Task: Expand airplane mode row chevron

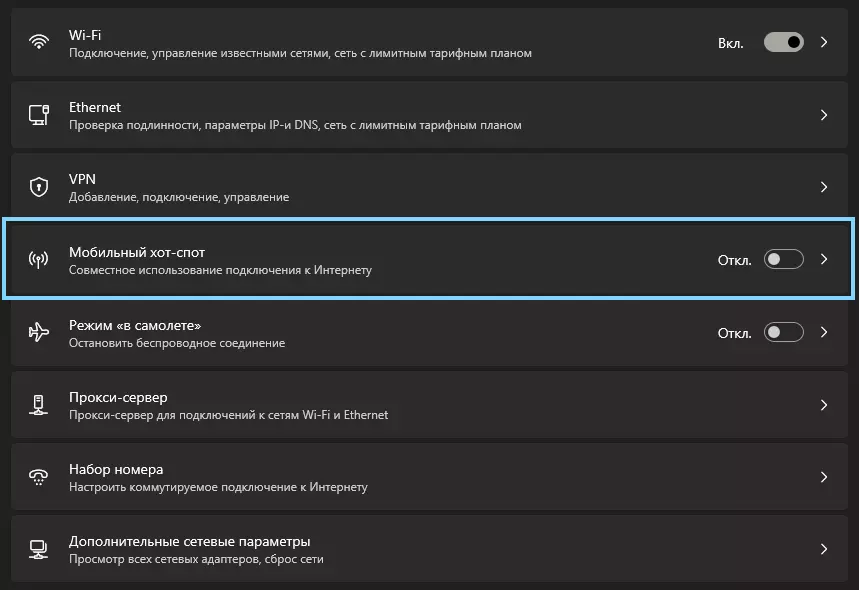Action: point(824,332)
